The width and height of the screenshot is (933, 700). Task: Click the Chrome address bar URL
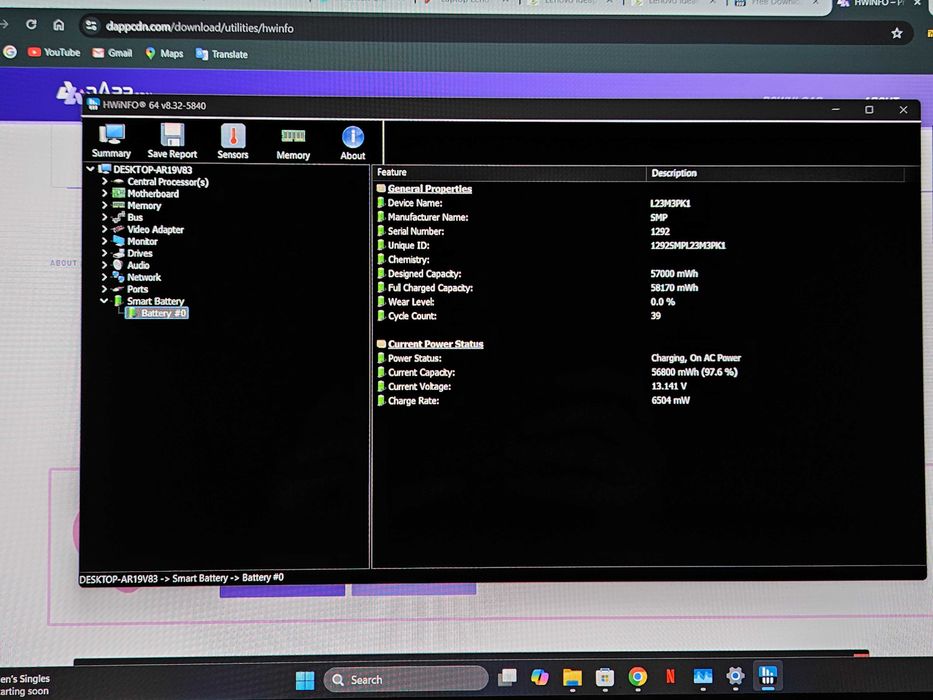coord(199,27)
